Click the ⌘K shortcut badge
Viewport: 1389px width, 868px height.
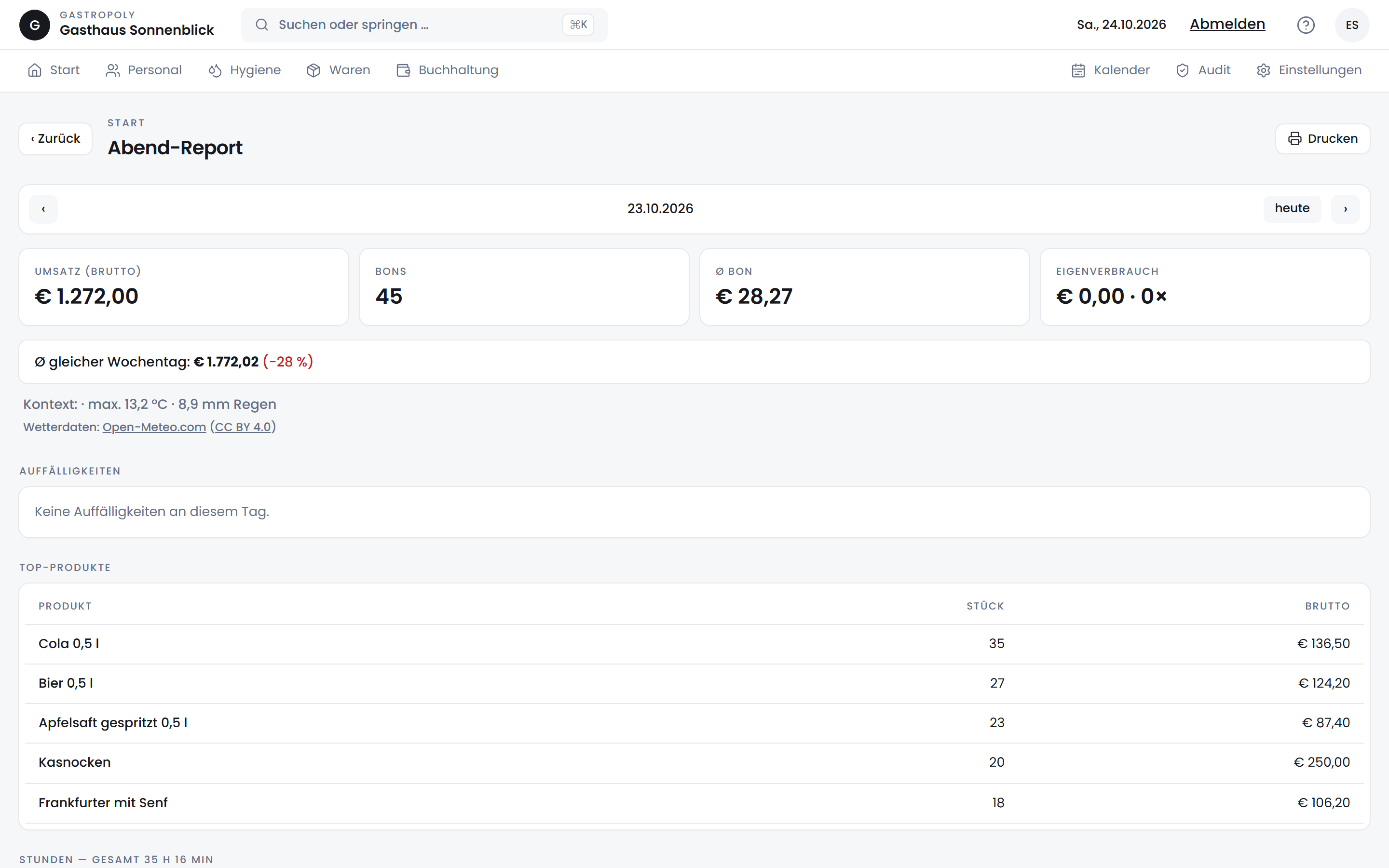point(578,25)
